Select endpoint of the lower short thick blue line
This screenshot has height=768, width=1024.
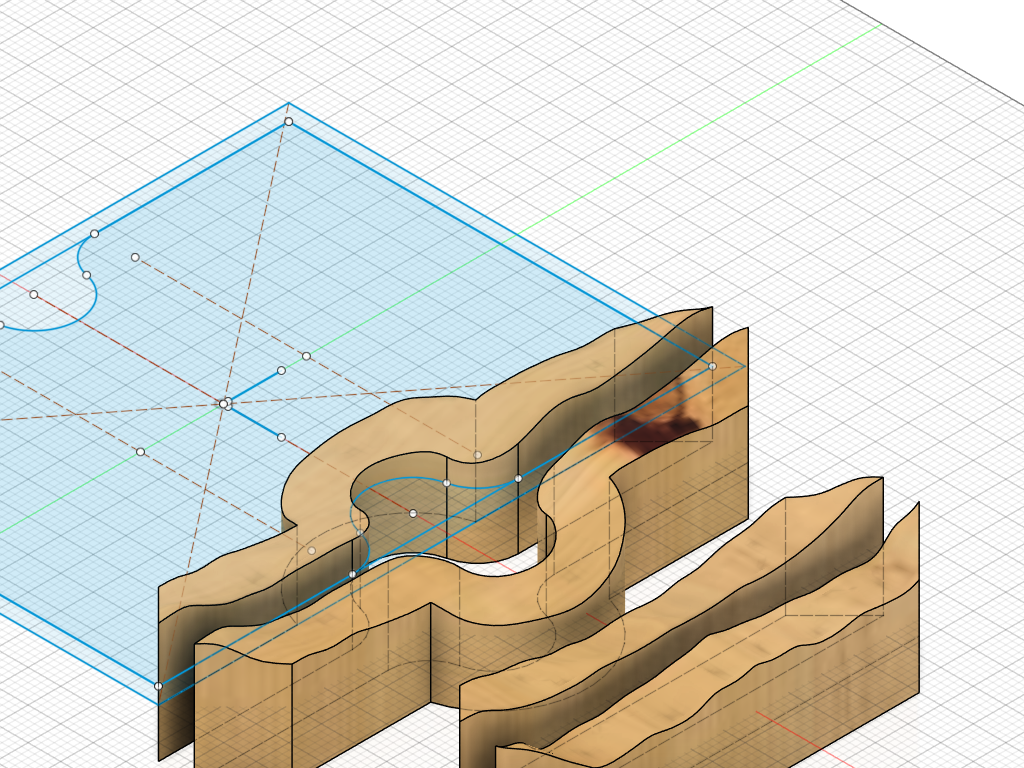point(281,438)
